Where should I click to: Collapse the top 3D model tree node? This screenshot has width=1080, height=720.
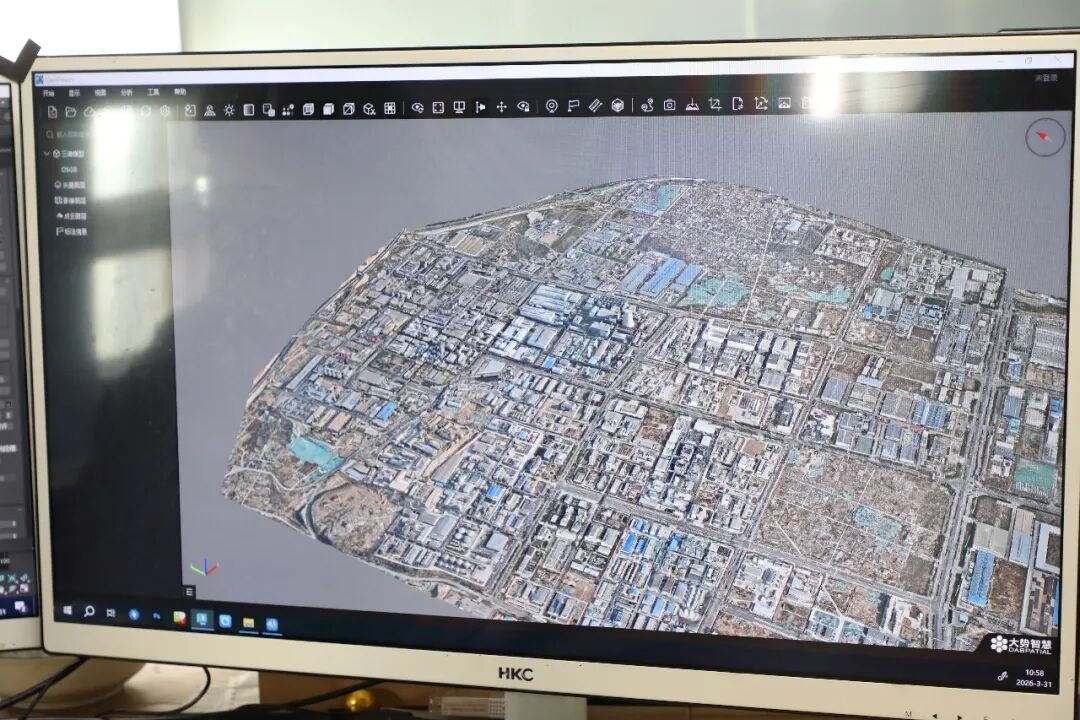pyautogui.click(x=46, y=154)
